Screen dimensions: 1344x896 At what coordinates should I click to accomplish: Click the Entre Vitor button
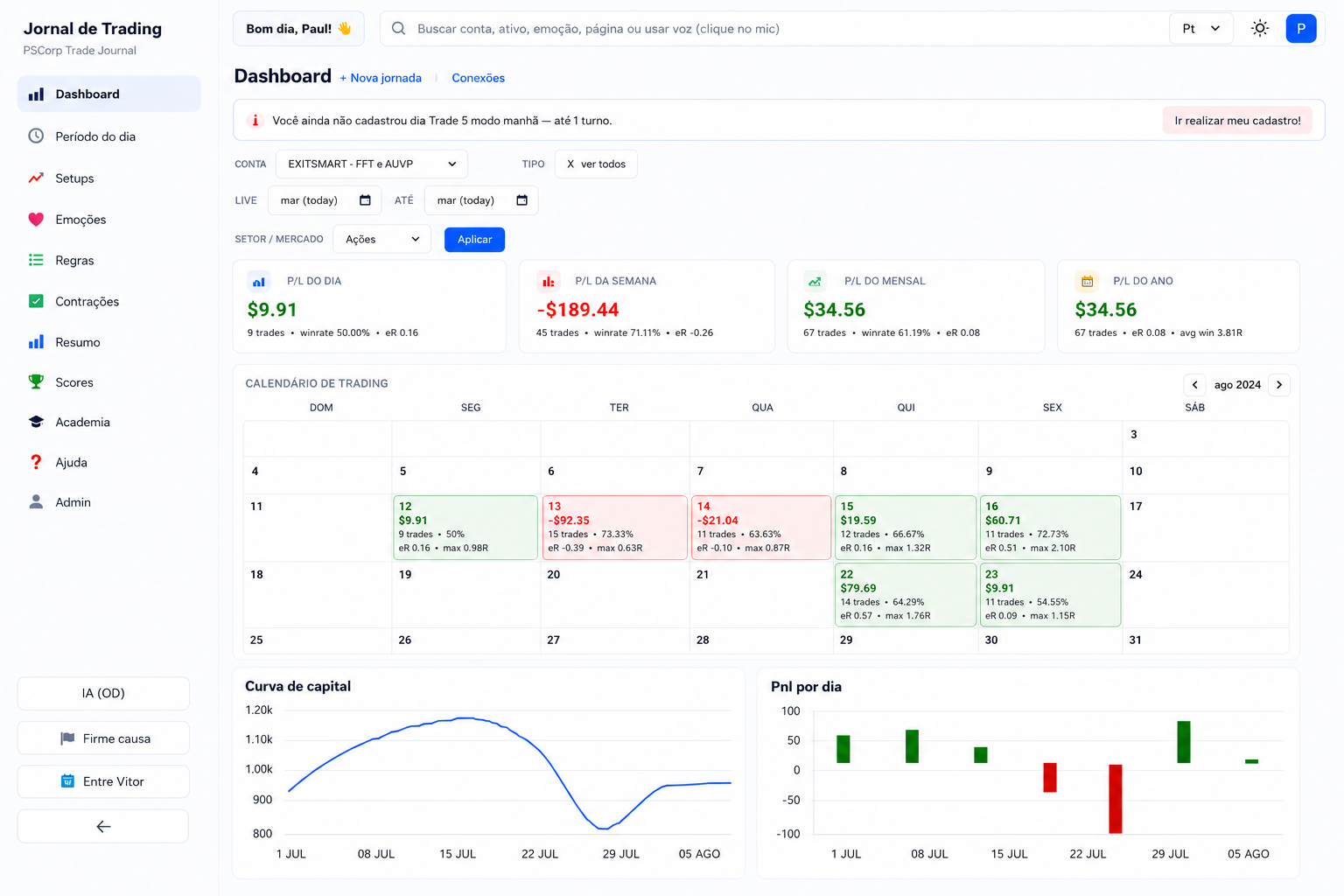coord(103,781)
